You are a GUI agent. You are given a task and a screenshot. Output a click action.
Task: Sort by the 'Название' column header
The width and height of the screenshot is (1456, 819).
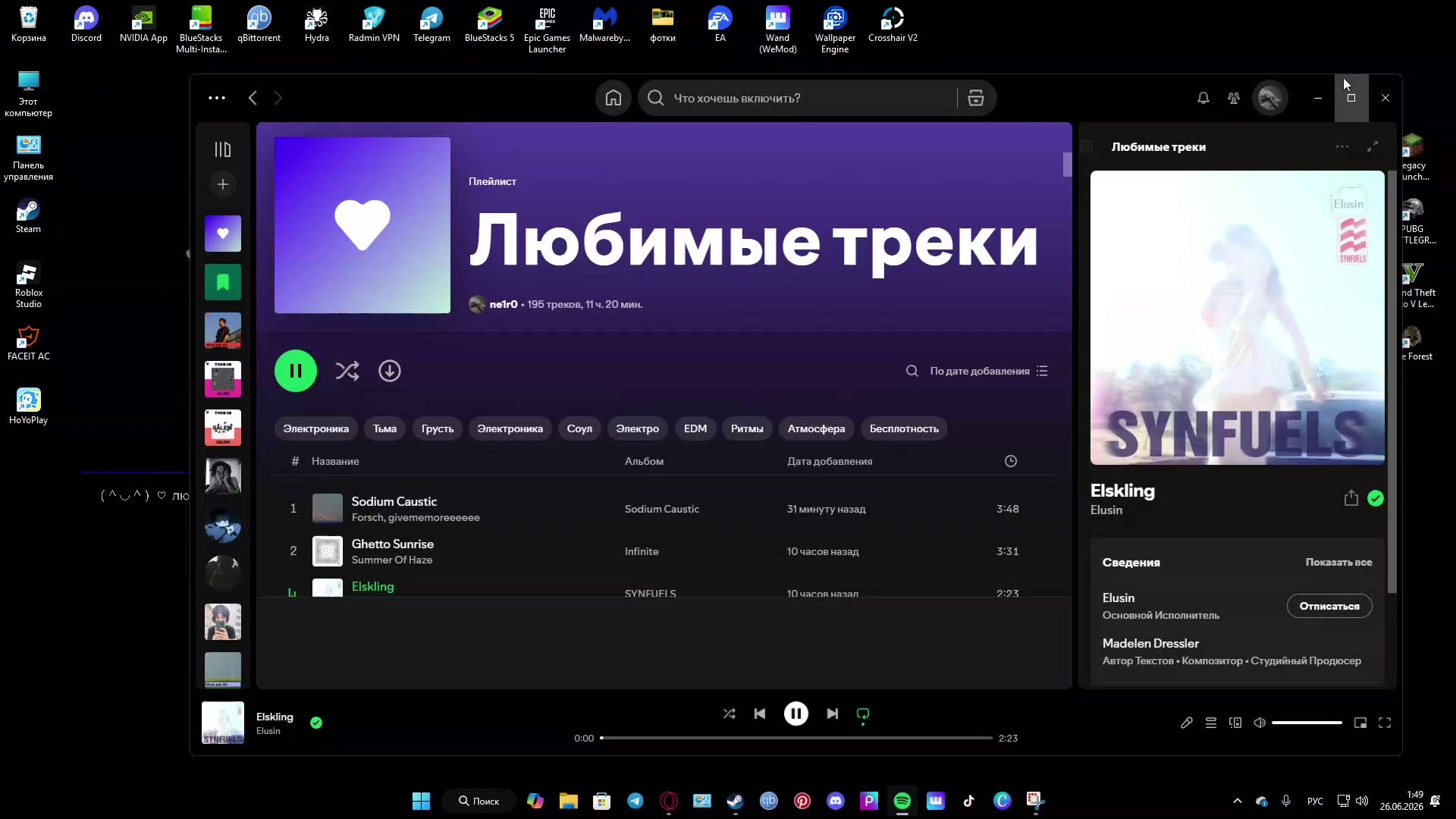pos(335,461)
